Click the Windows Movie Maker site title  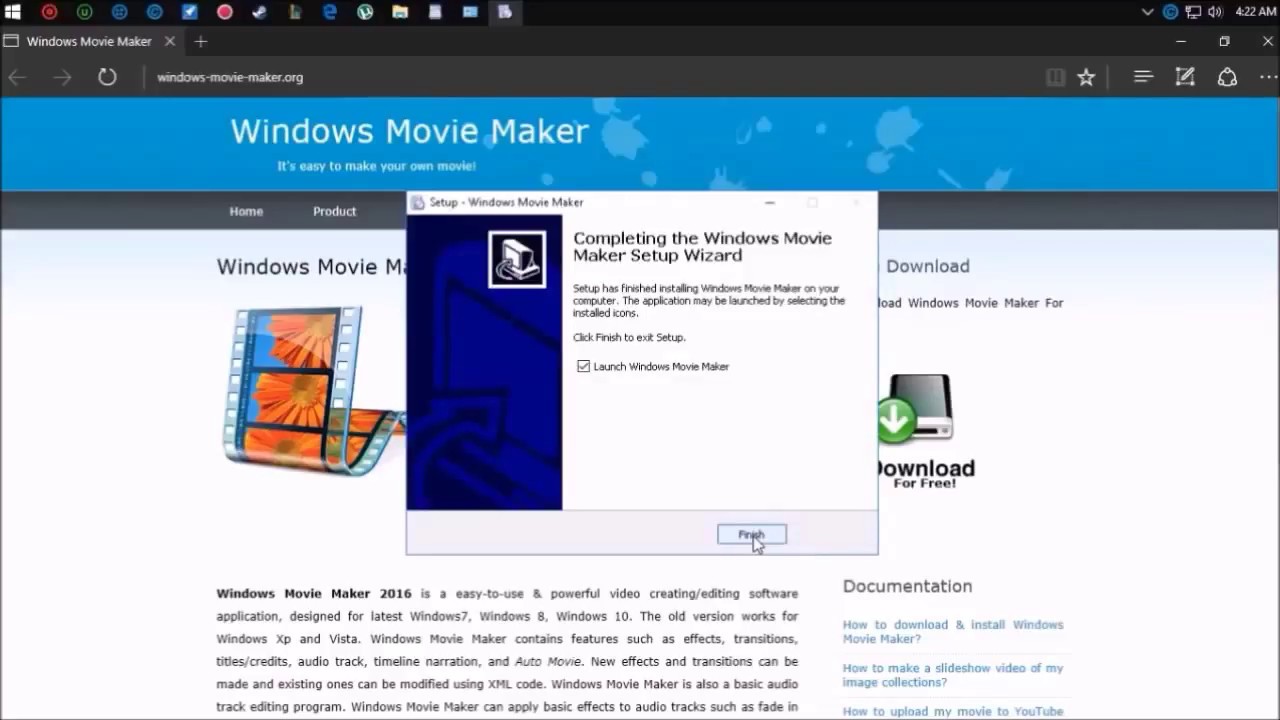(x=409, y=131)
